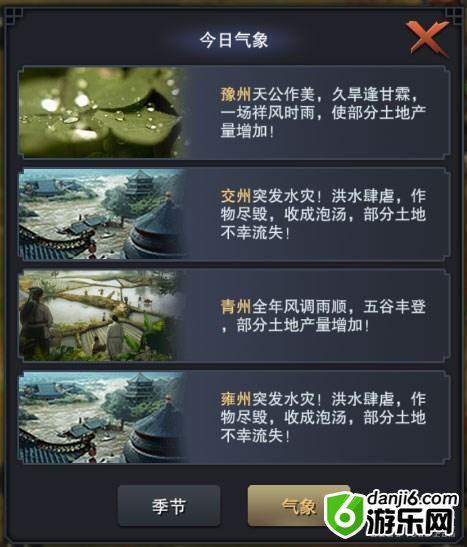Select the 豫州 weather description text

click(323, 113)
